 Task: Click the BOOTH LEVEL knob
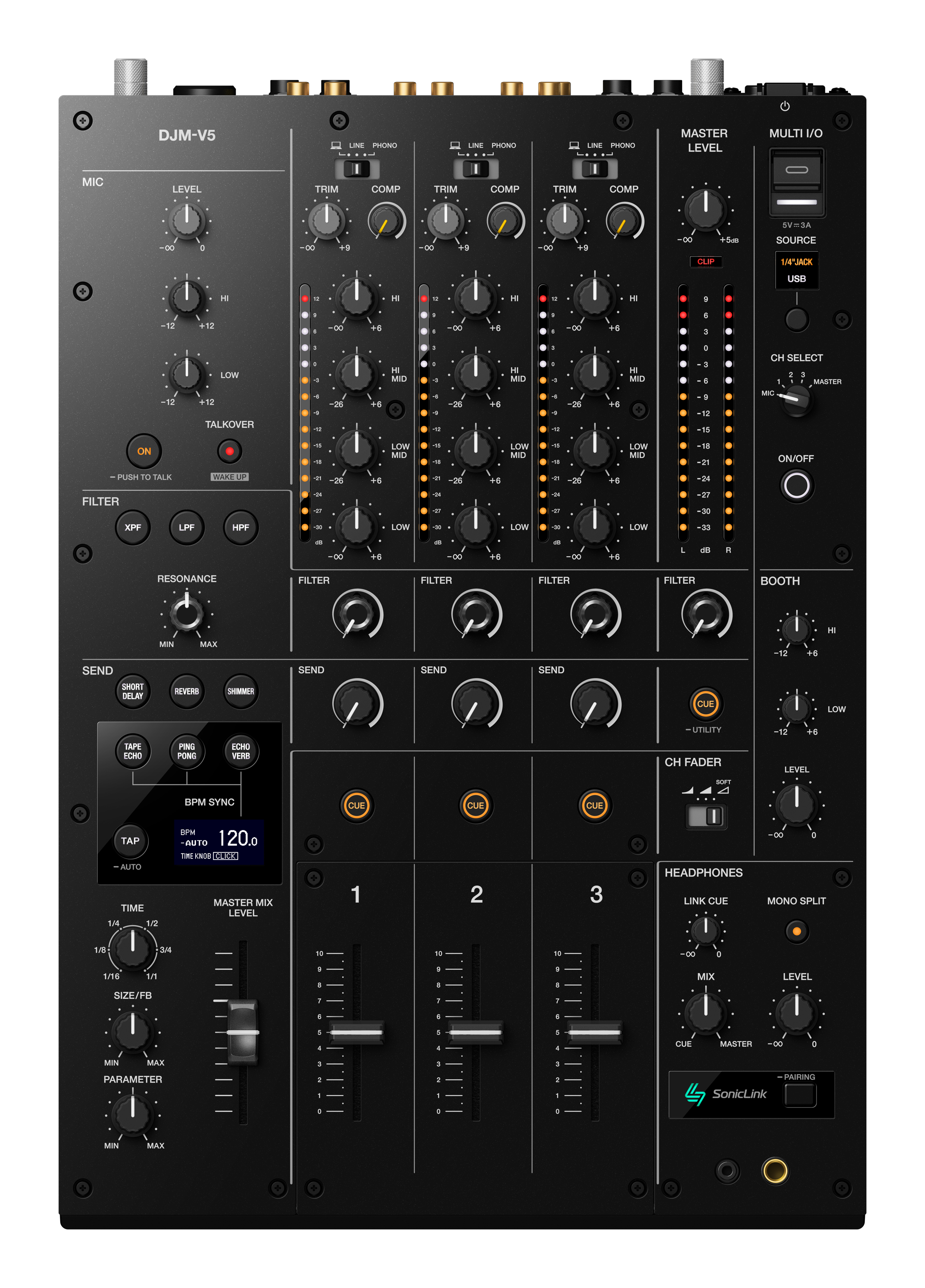click(x=796, y=805)
